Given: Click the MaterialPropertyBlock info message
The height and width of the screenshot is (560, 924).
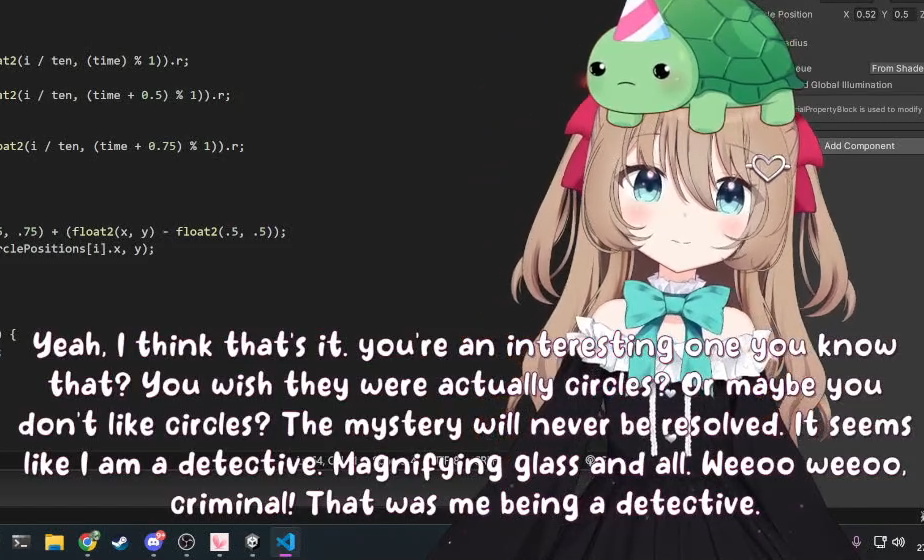Looking at the screenshot, I should (x=858, y=109).
